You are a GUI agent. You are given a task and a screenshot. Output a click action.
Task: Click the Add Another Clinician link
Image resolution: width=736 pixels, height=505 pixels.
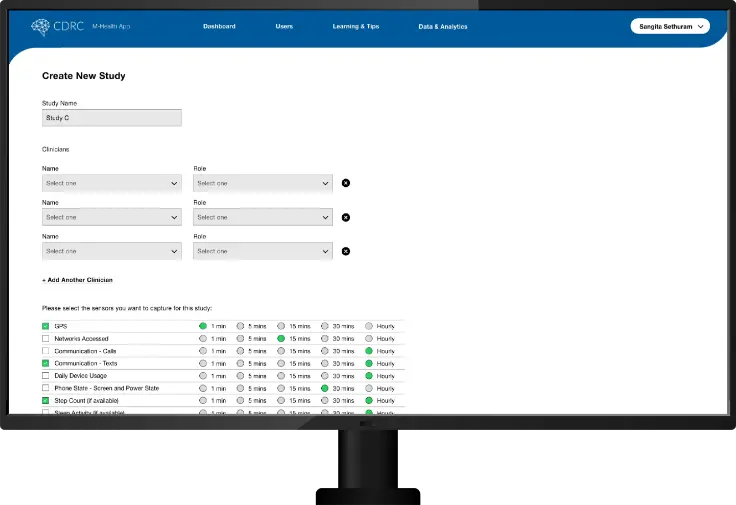[x=77, y=280]
